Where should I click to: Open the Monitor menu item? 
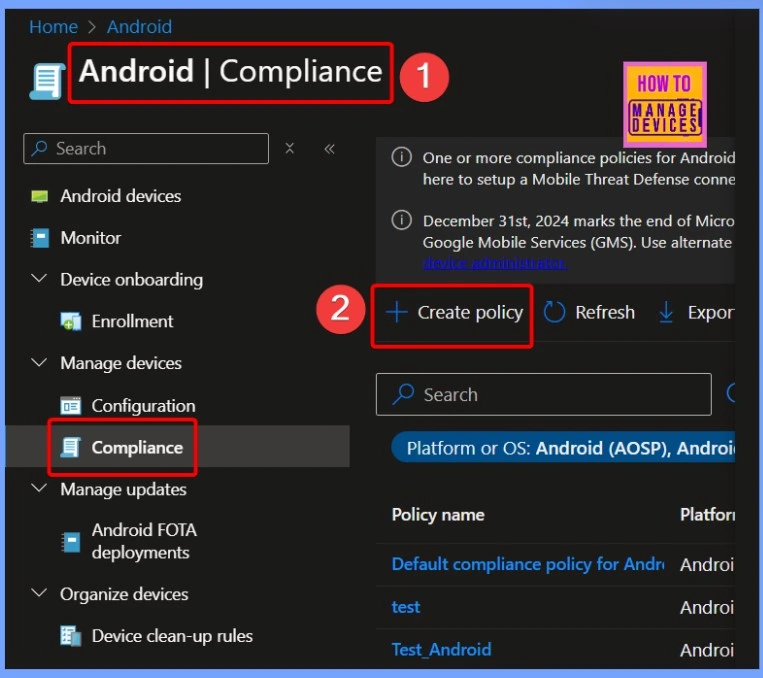pyautogui.click(x=91, y=238)
